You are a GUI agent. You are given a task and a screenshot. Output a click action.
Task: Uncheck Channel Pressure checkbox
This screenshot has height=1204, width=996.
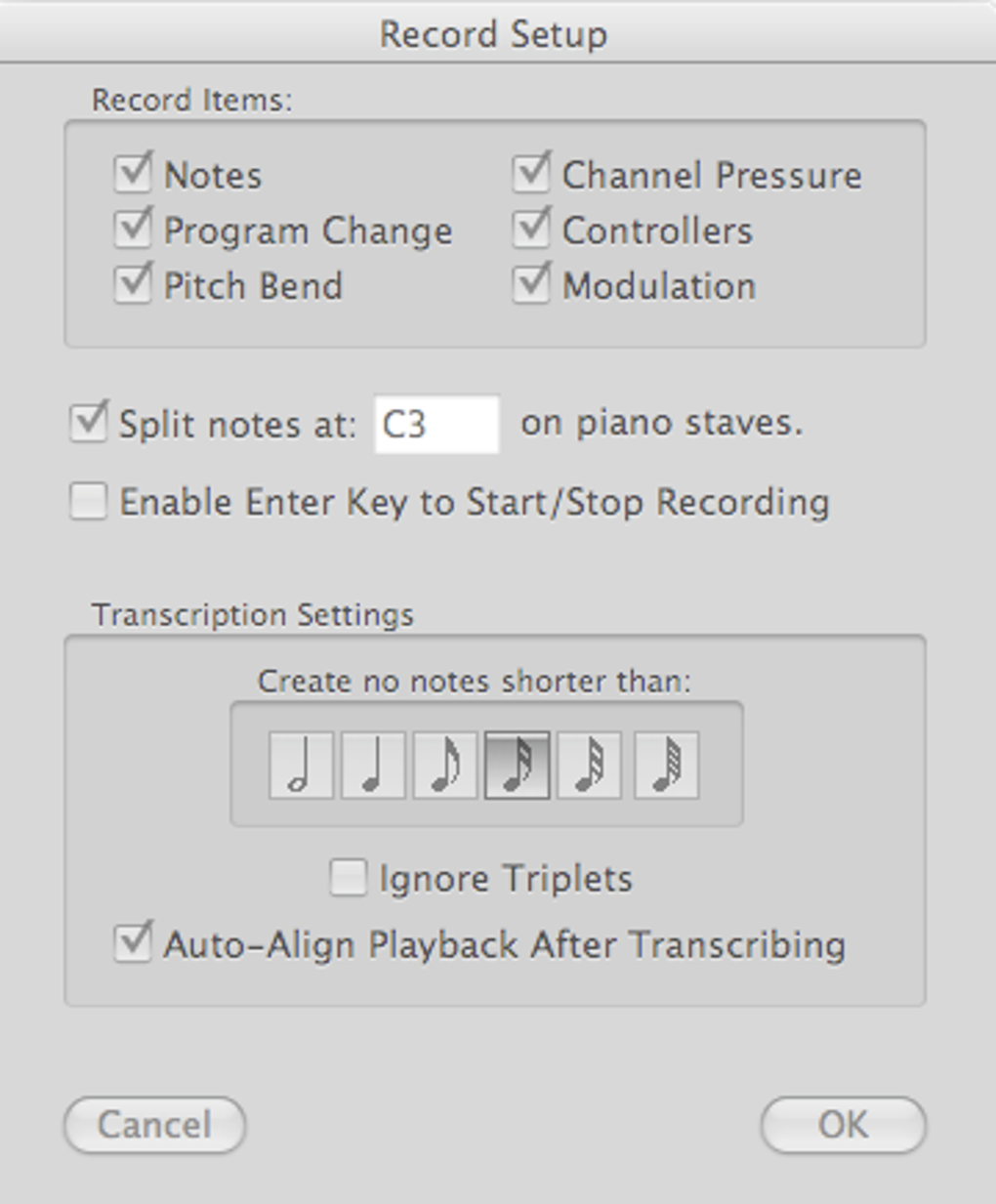click(x=531, y=175)
